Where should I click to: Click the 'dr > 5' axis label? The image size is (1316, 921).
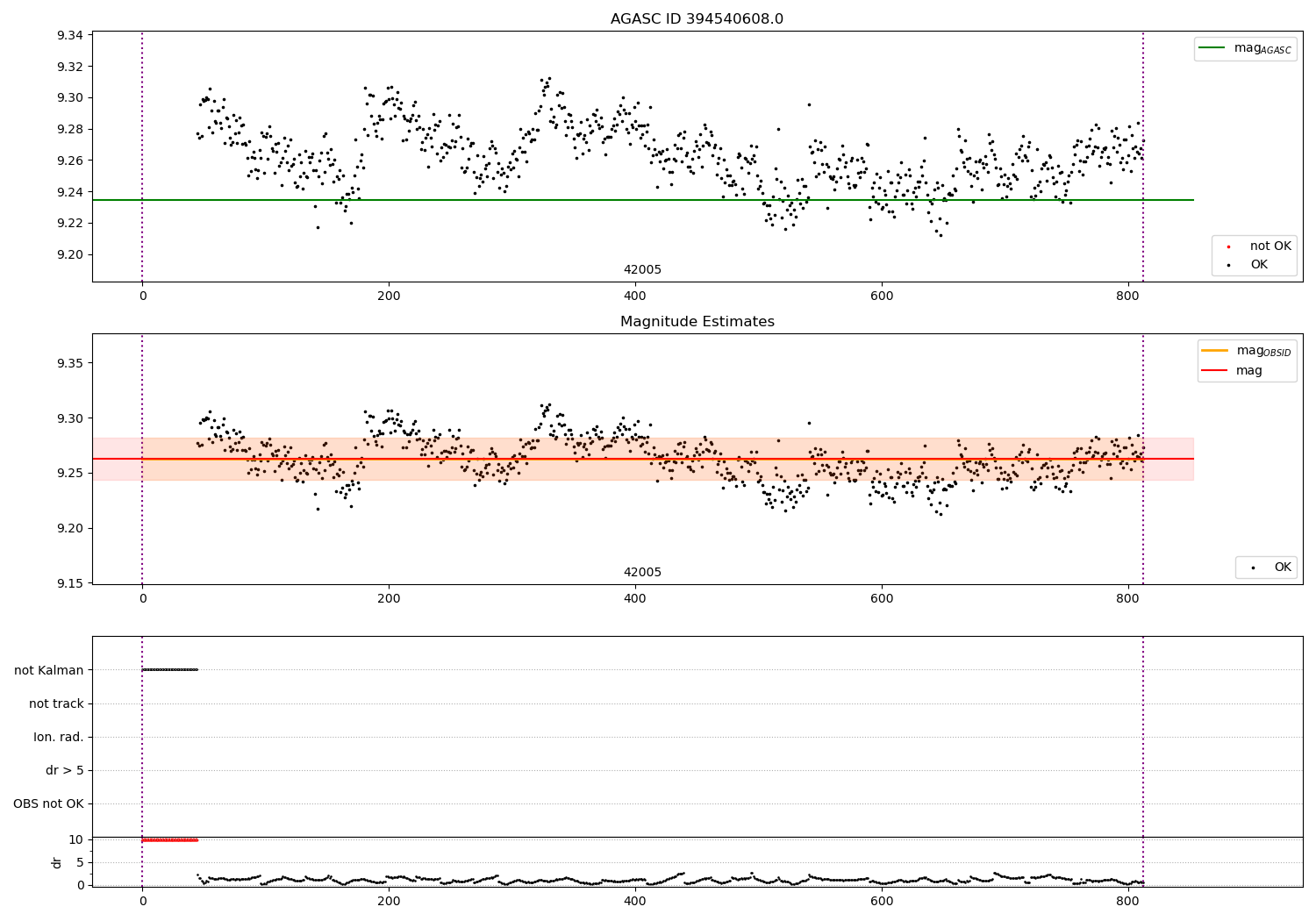coord(65,770)
